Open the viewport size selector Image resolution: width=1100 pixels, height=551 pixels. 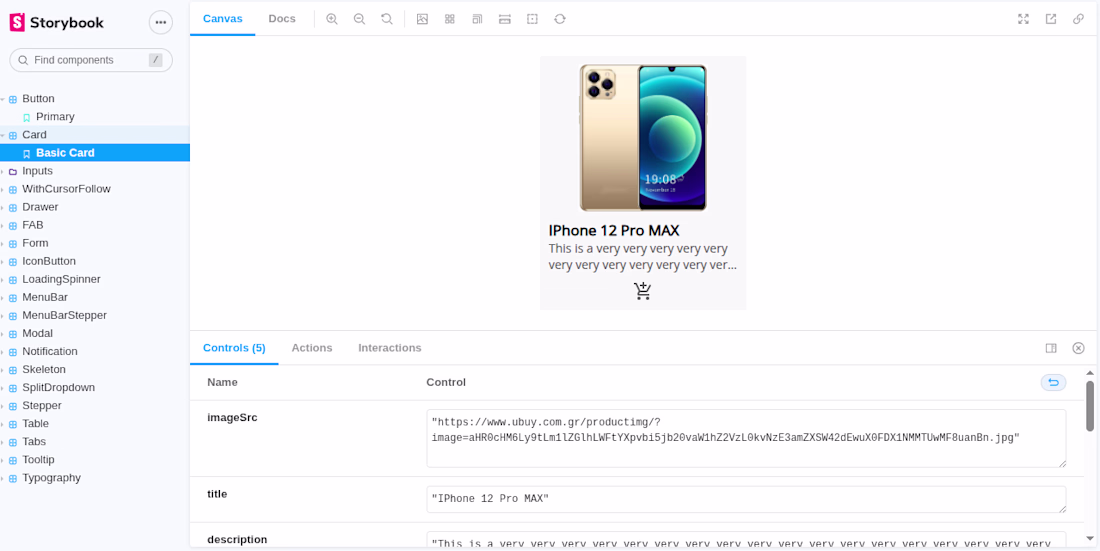[477, 19]
